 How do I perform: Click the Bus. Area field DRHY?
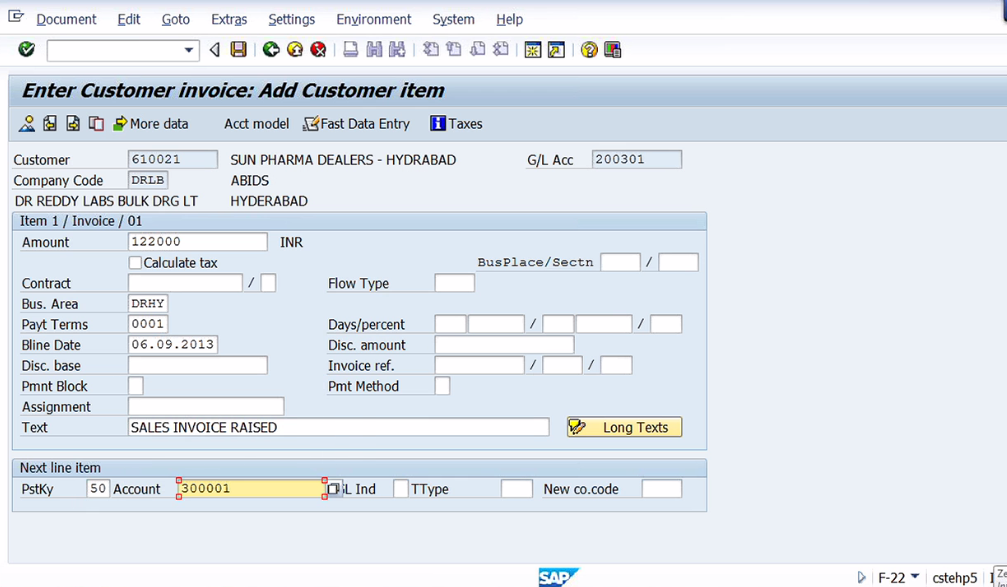click(x=148, y=303)
